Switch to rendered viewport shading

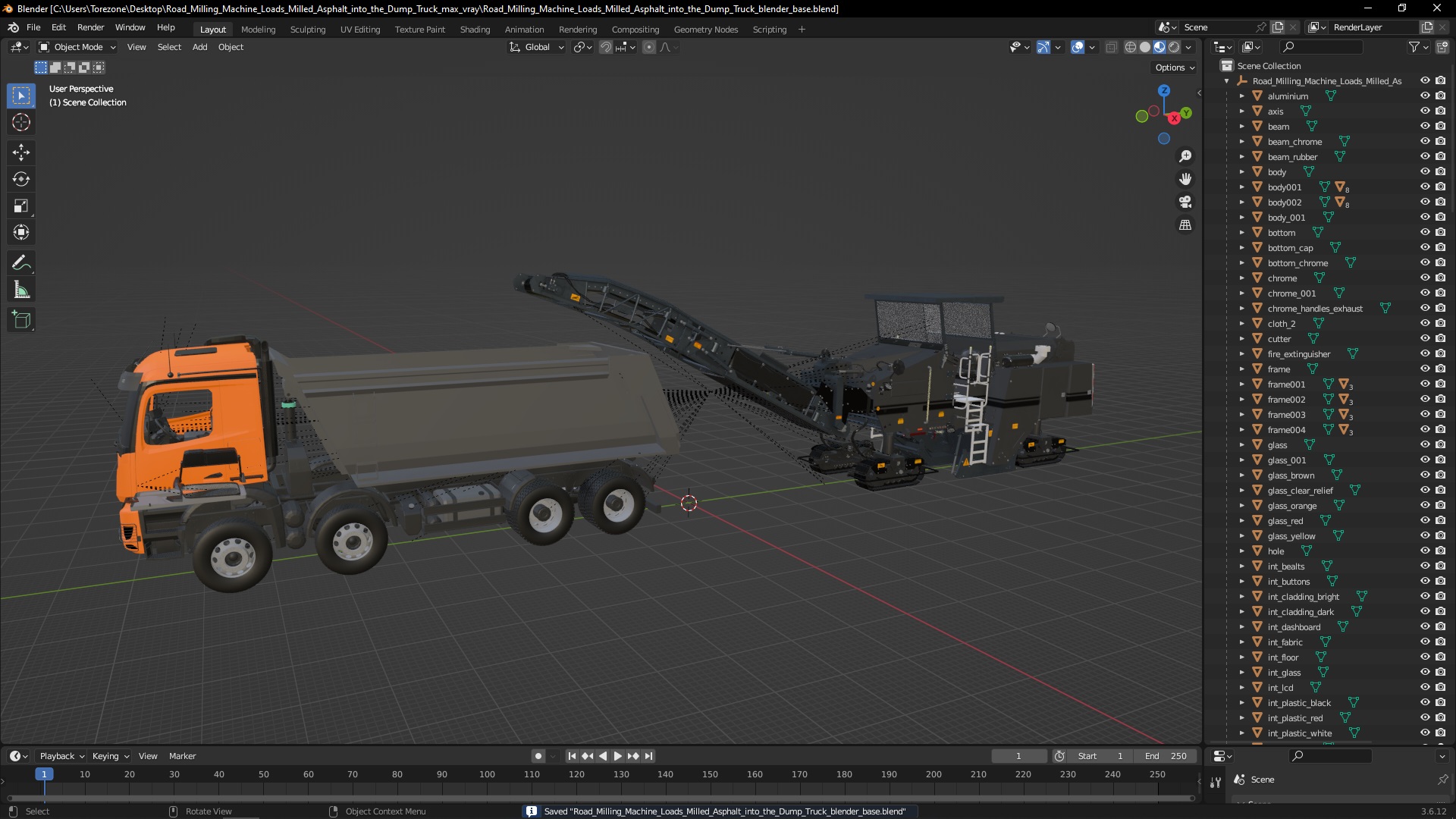click(1174, 47)
